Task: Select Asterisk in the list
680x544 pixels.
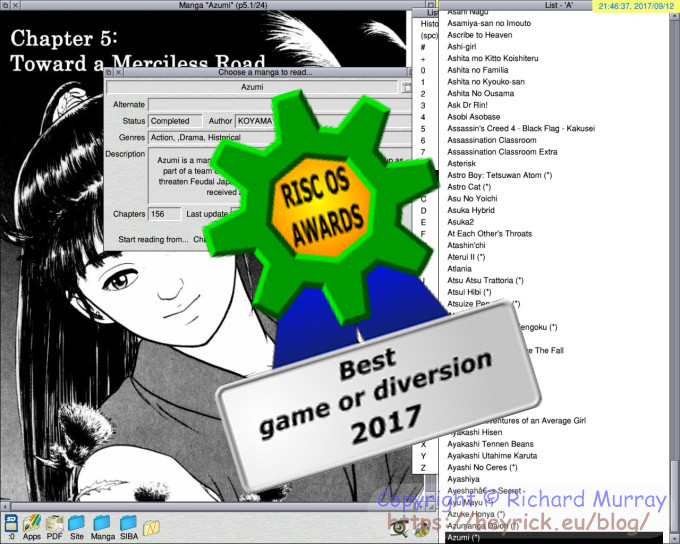Action: 461,164
